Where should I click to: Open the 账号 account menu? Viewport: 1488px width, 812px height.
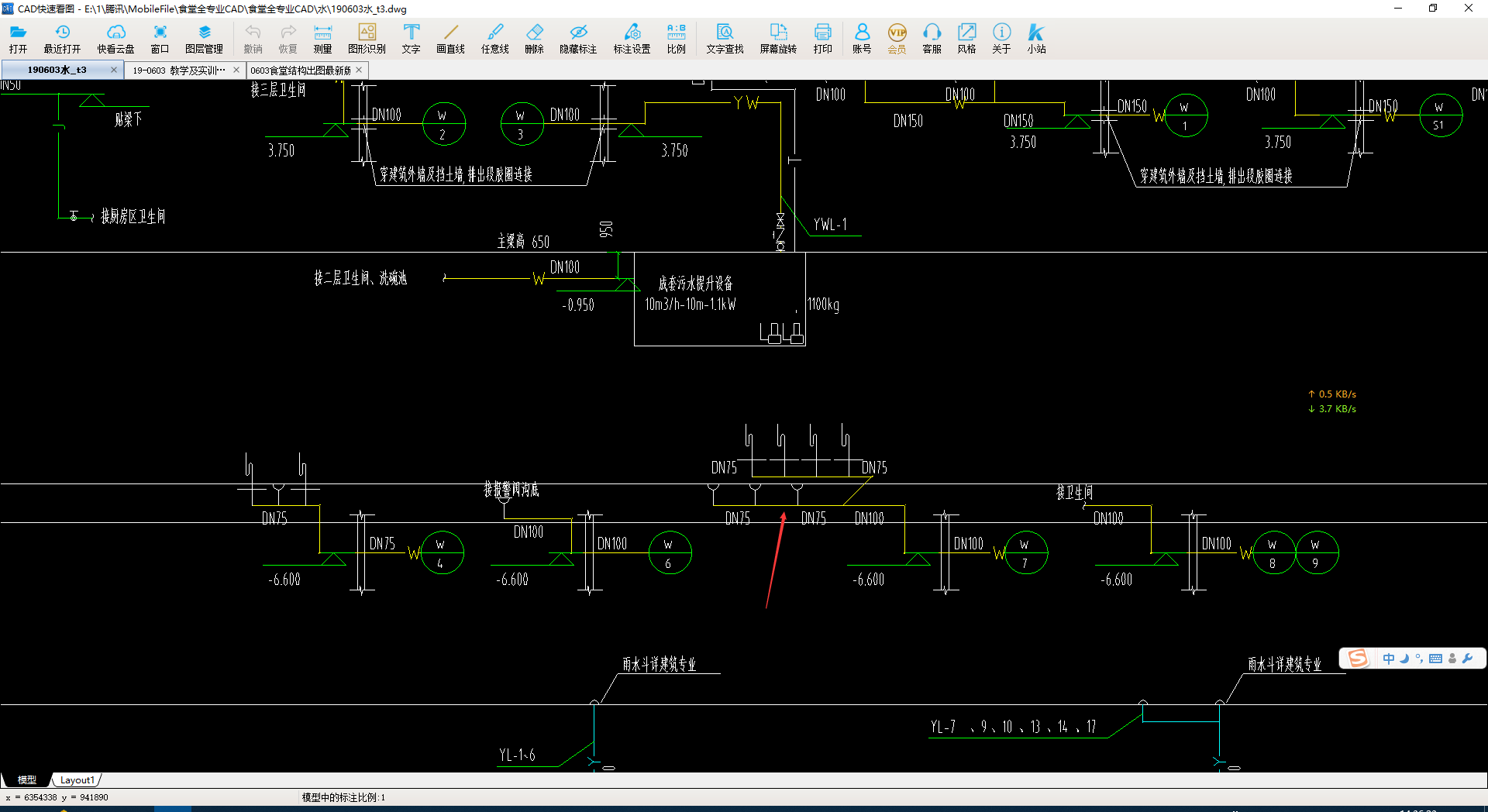862,39
